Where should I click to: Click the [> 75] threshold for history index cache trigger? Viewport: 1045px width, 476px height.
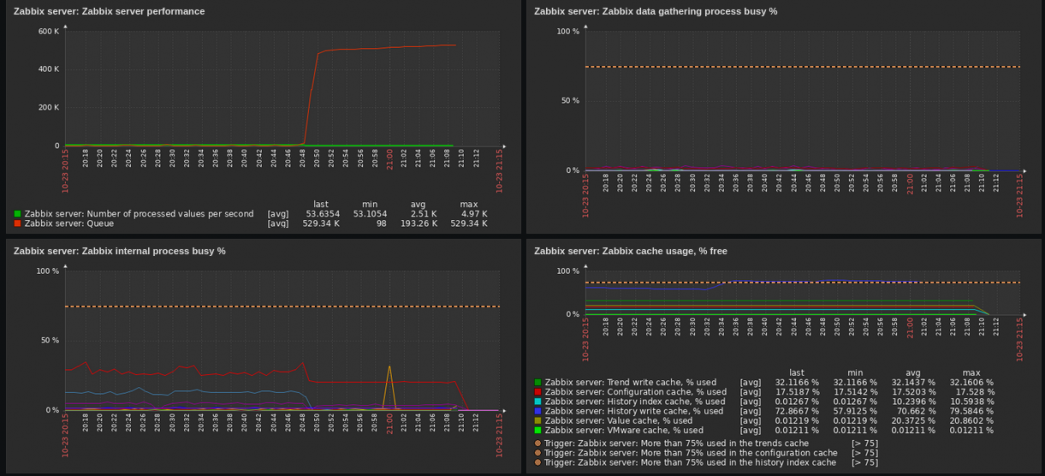pos(864,462)
